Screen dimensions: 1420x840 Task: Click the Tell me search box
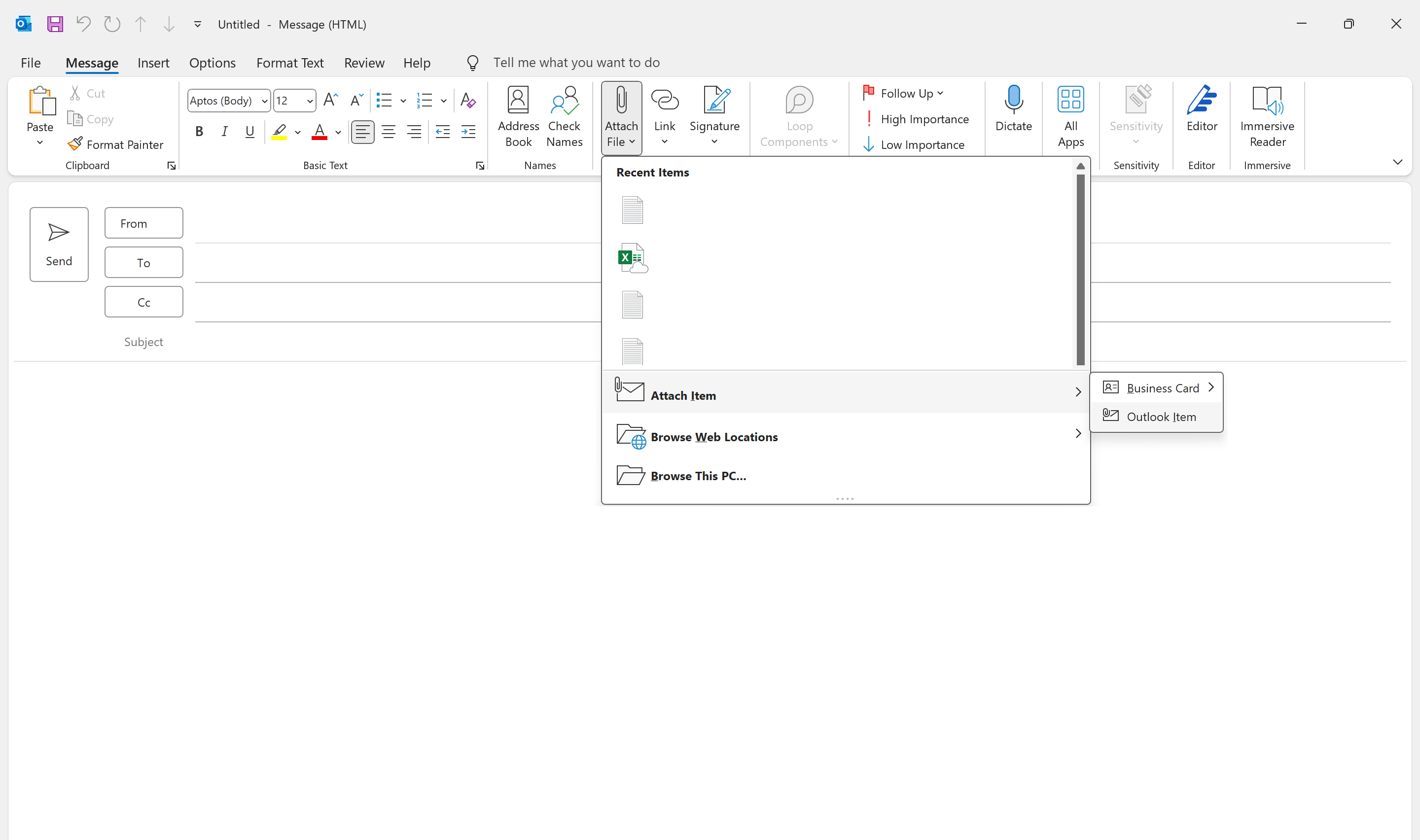[576, 62]
